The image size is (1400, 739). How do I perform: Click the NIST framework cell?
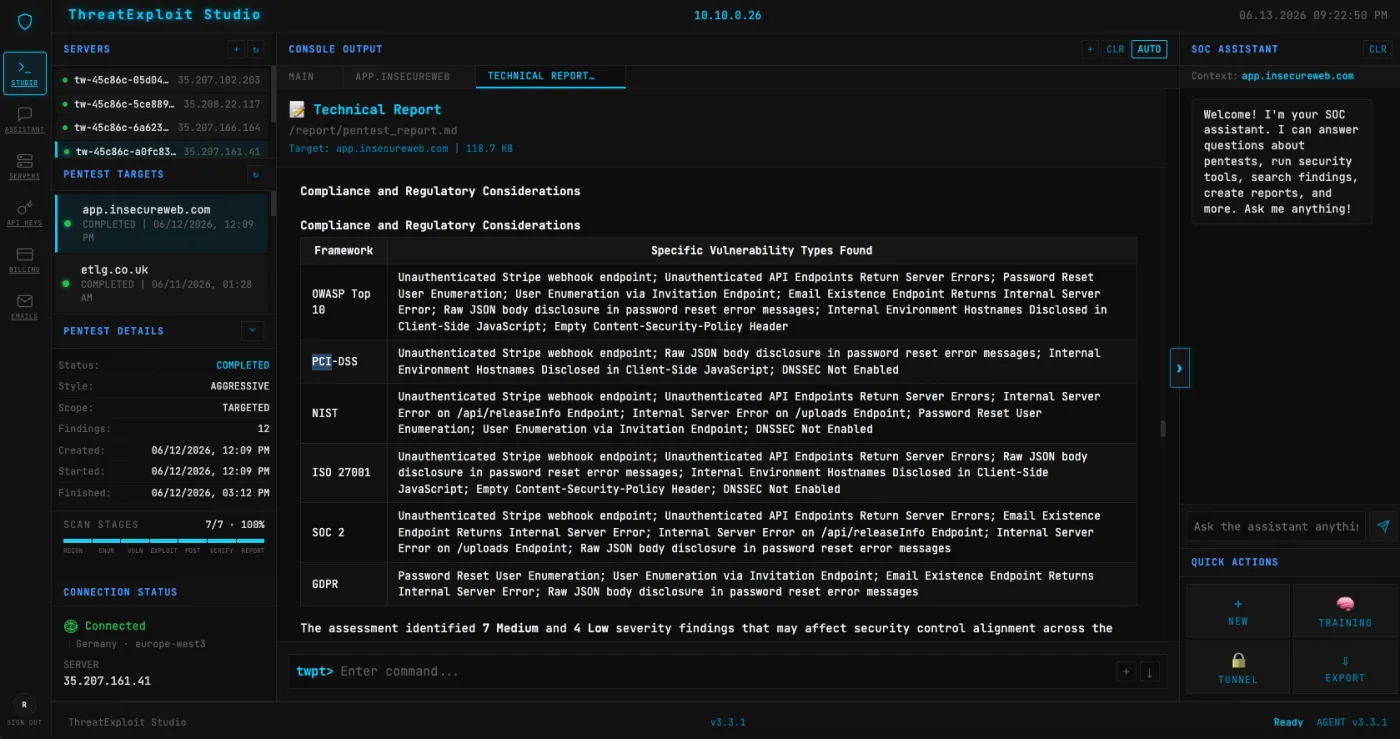click(x=344, y=413)
